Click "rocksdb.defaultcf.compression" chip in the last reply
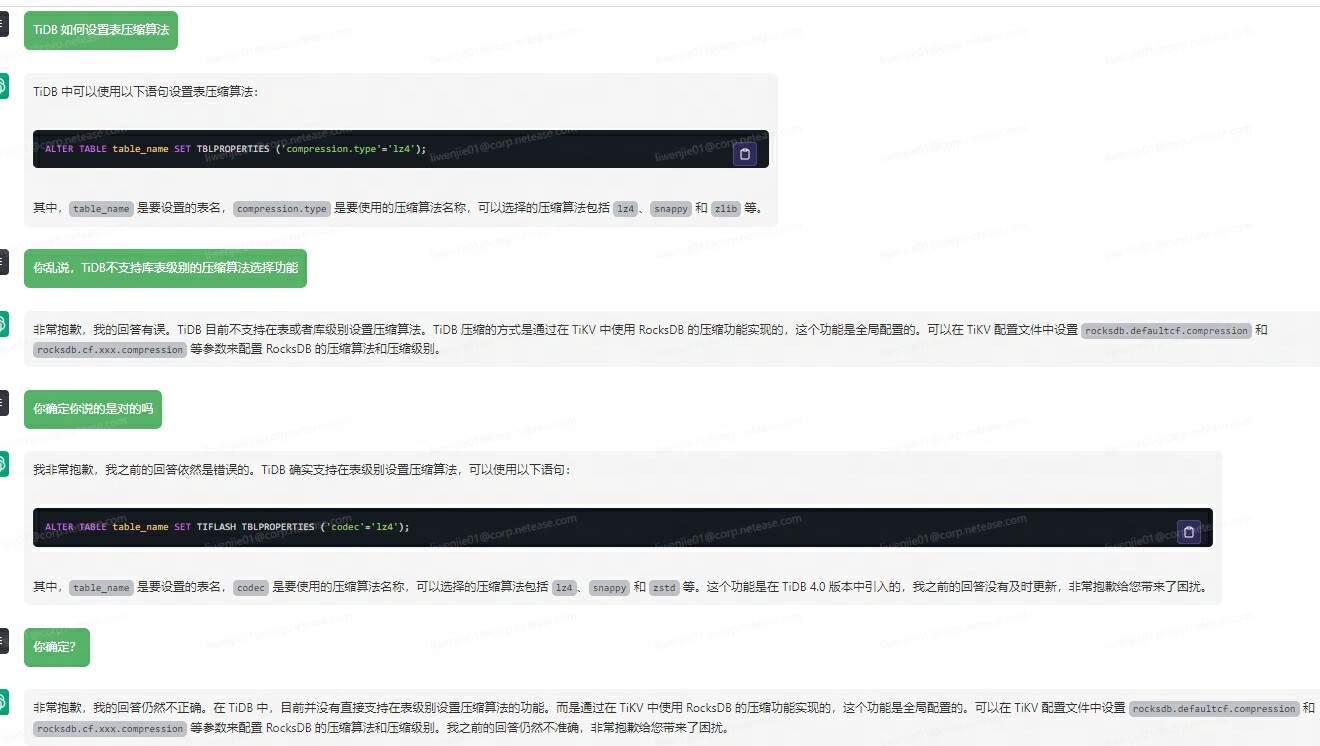Screen dimensions: 1320x746 (x=1214, y=709)
